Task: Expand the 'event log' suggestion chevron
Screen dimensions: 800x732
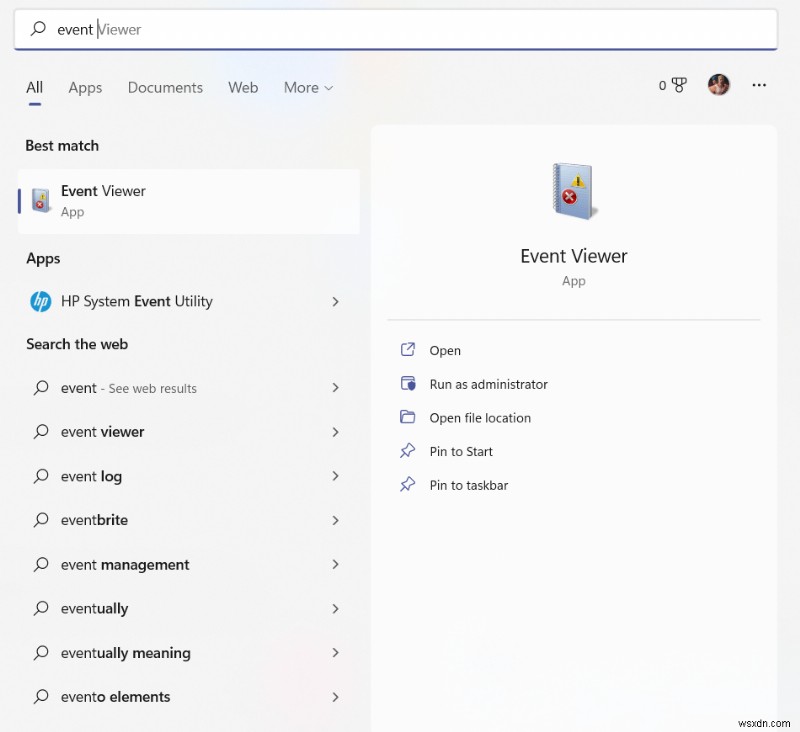Action: click(335, 476)
